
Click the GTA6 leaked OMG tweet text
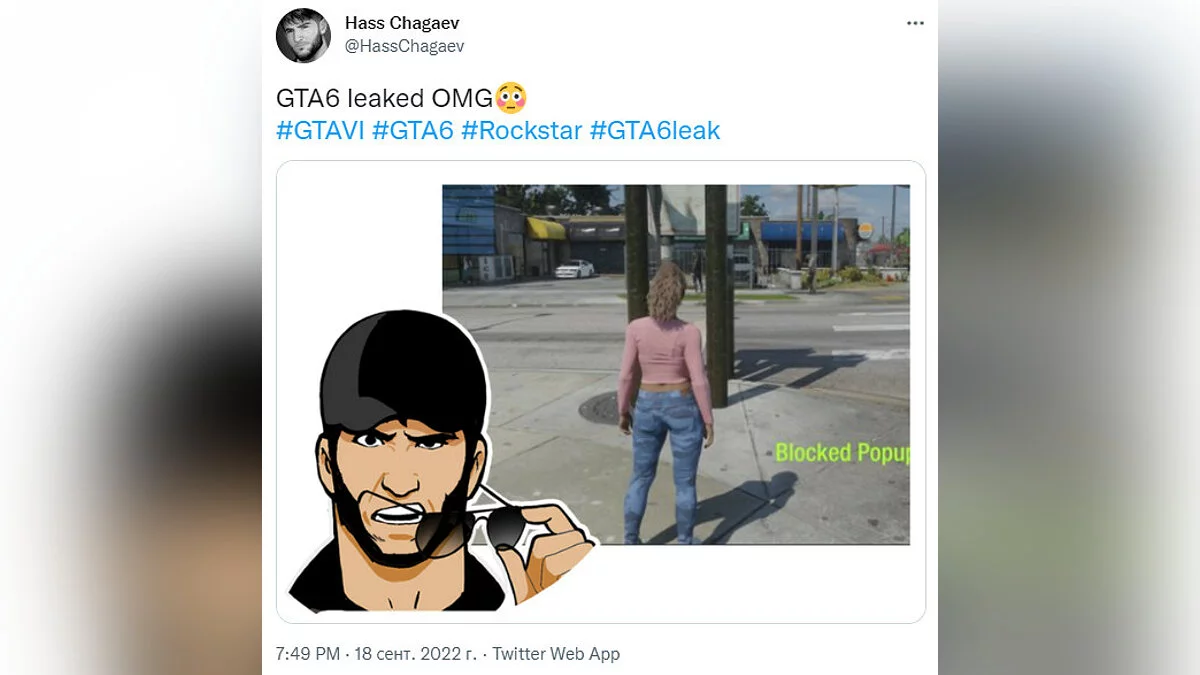coord(385,98)
